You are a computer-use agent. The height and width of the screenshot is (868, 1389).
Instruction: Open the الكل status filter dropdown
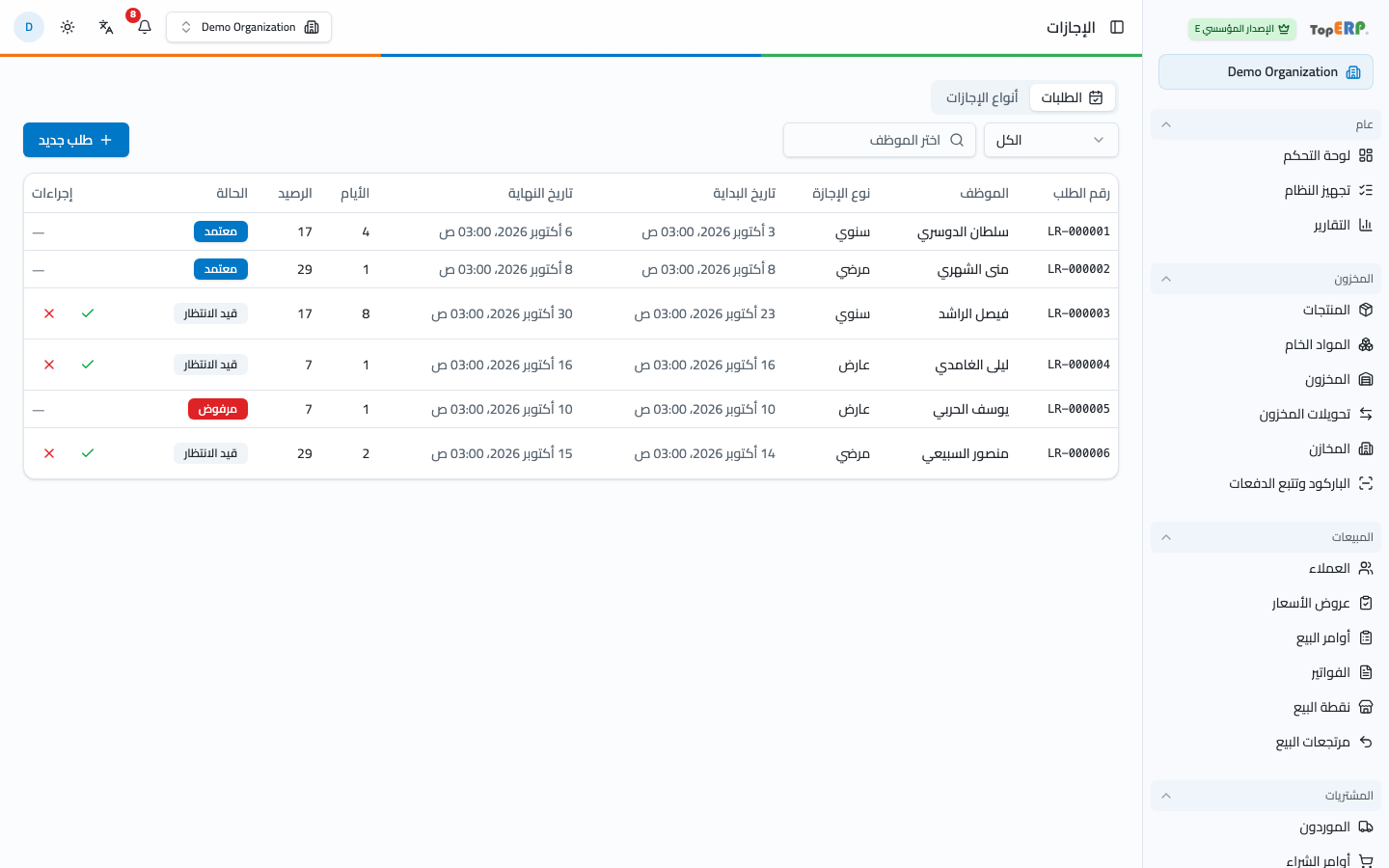point(1051,140)
